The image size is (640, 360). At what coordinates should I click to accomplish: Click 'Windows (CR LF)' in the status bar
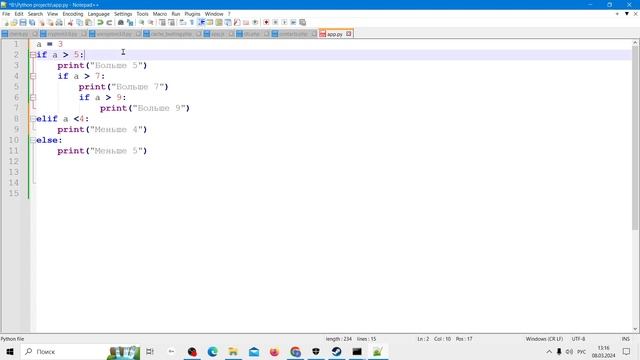pyautogui.click(x=544, y=339)
